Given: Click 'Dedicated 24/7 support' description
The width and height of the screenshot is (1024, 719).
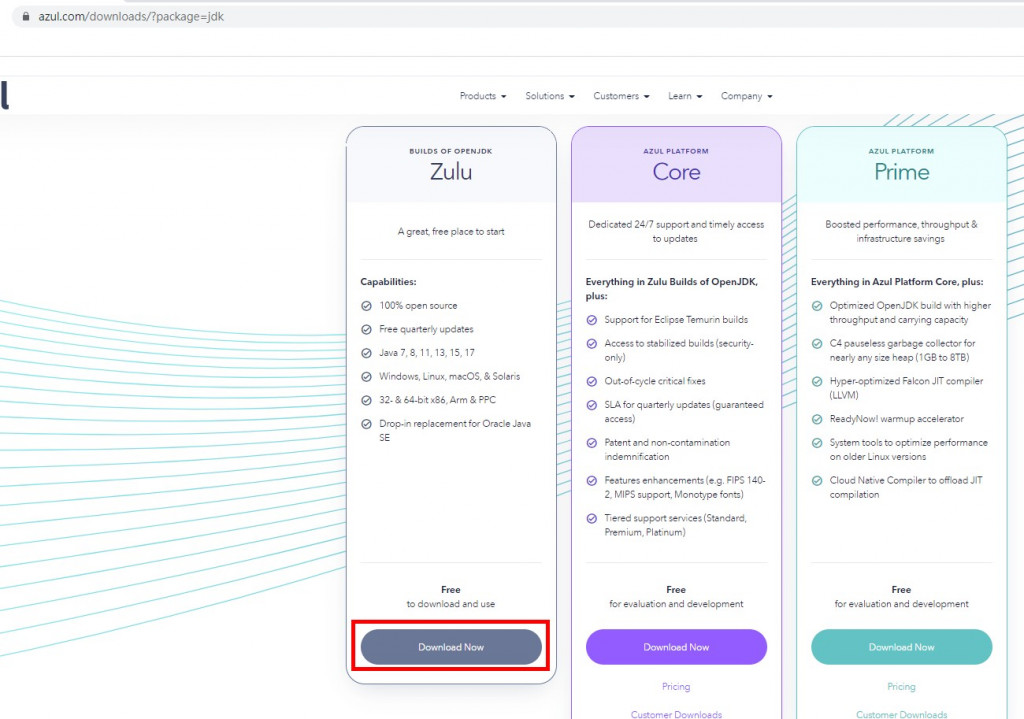Looking at the screenshot, I should 676,232.
